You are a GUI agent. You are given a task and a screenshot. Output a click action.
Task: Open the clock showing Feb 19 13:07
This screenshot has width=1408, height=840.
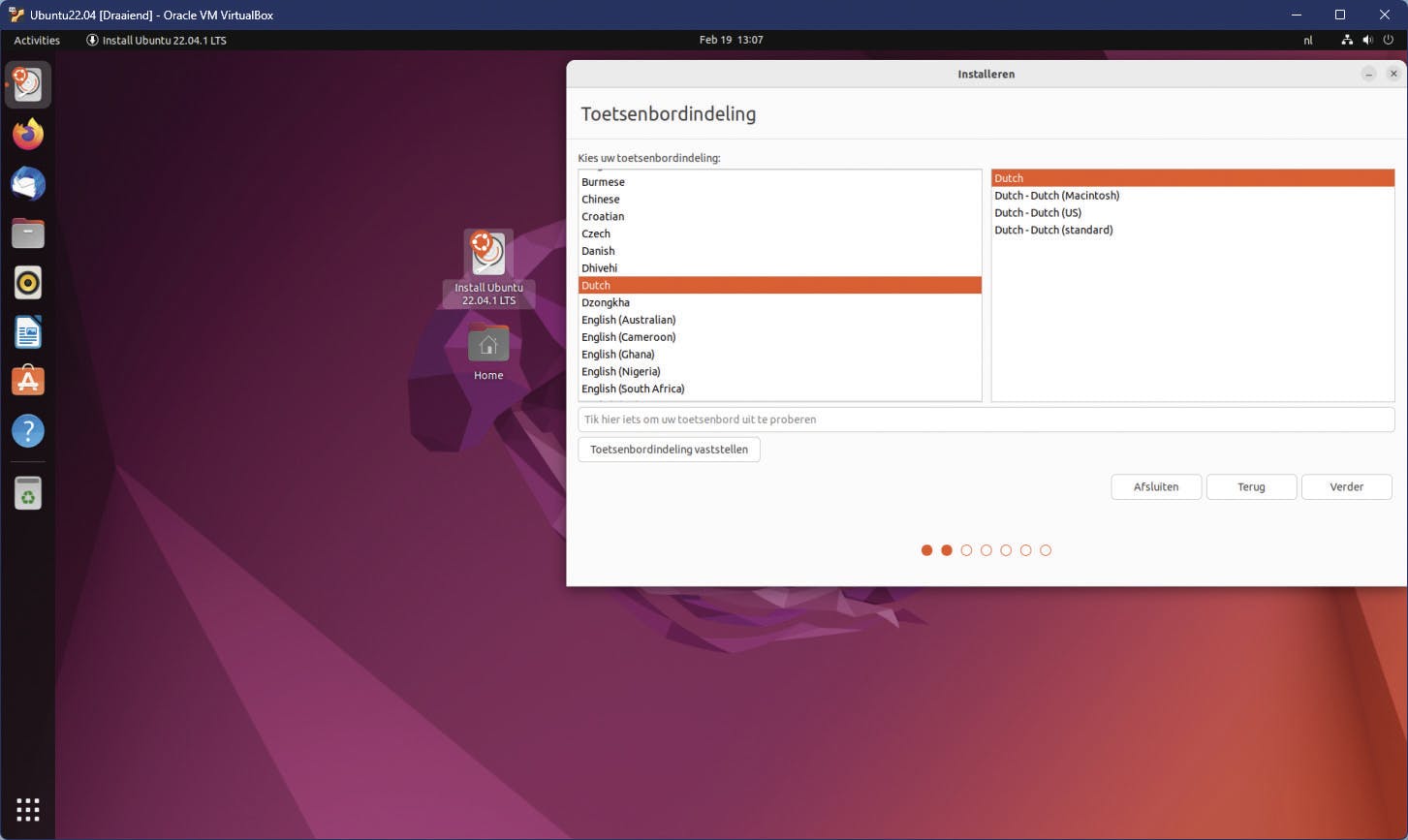(x=731, y=40)
